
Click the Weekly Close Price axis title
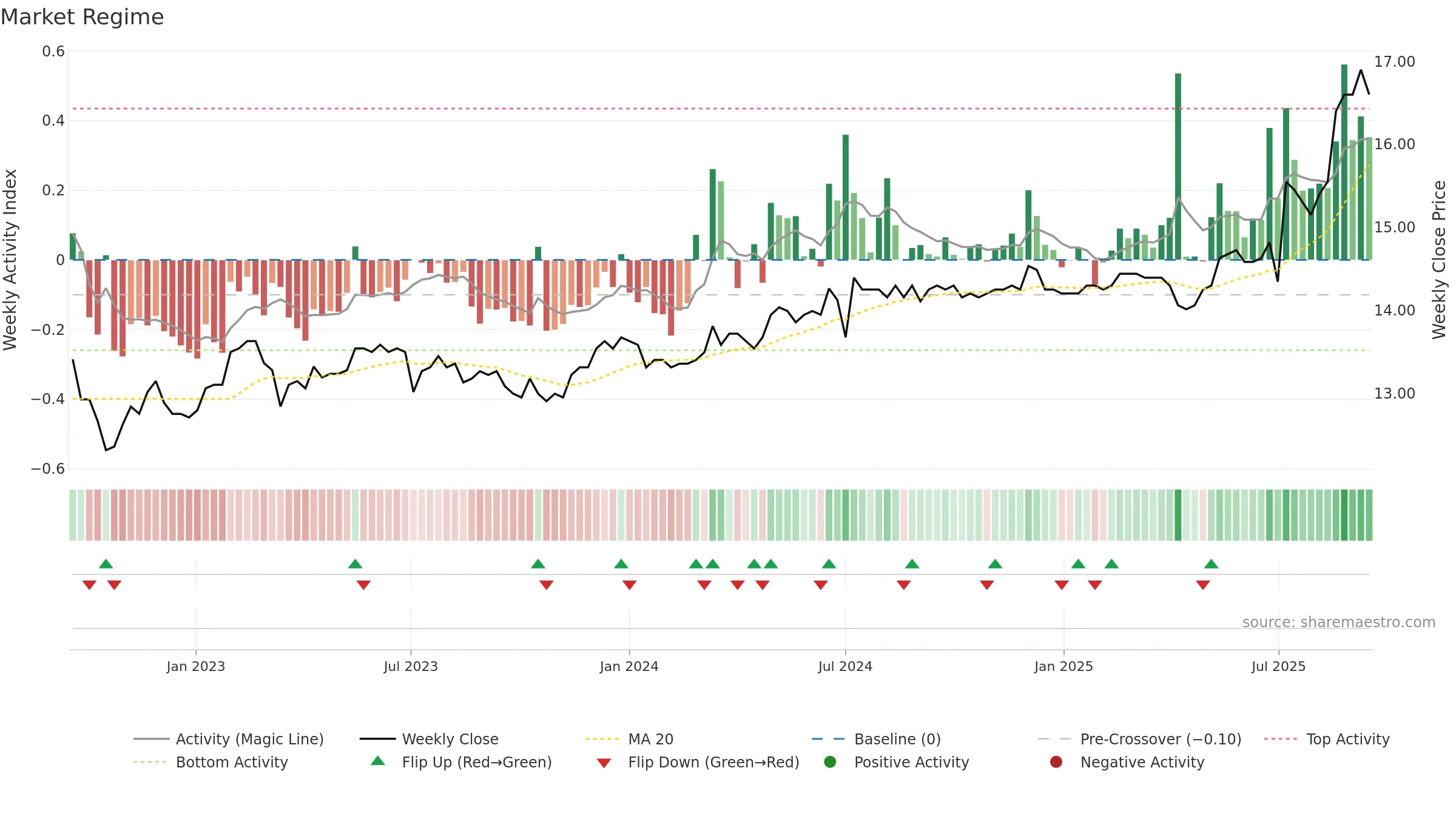(1439, 260)
